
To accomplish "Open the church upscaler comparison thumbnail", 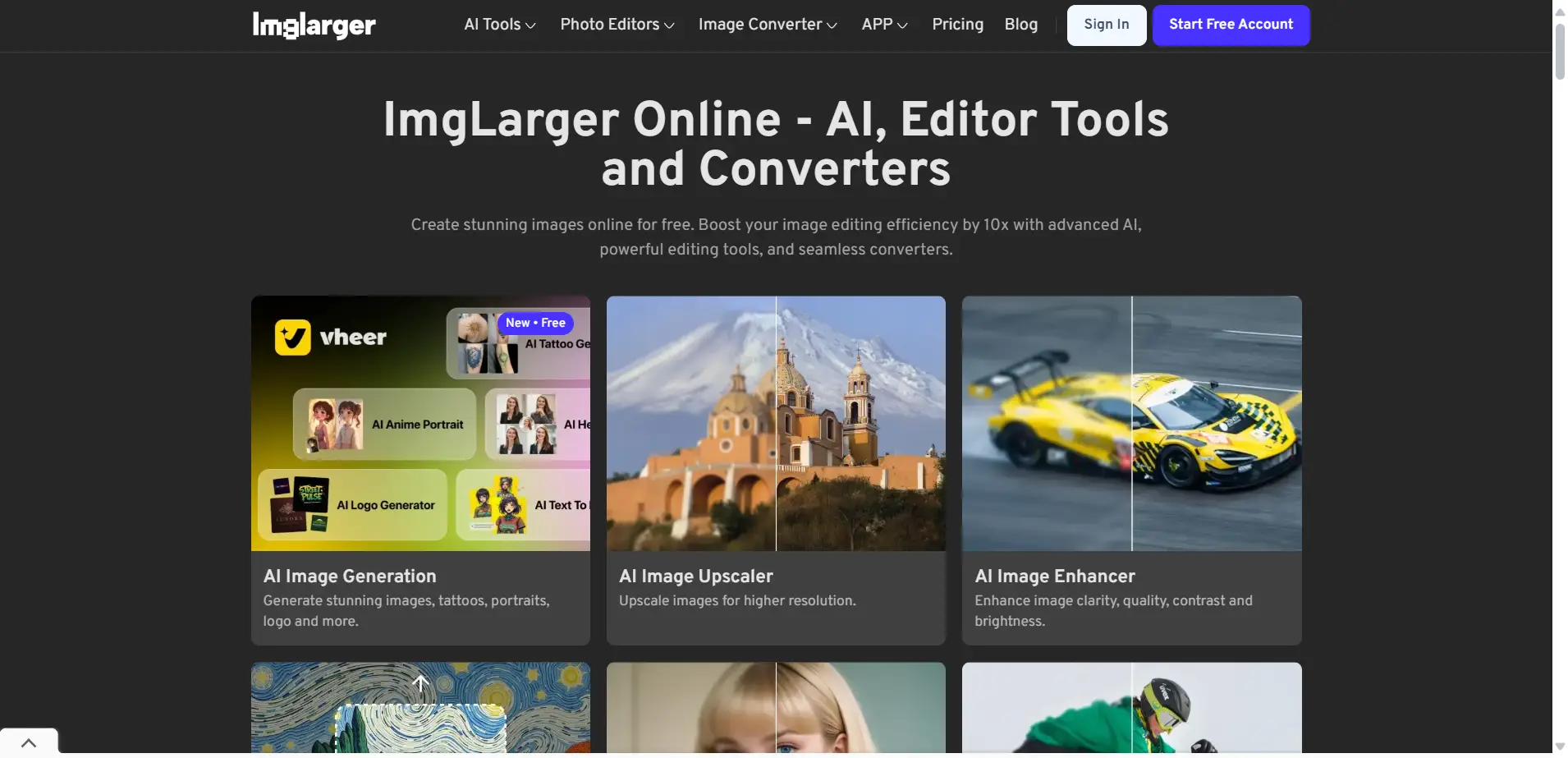I will pos(776,423).
